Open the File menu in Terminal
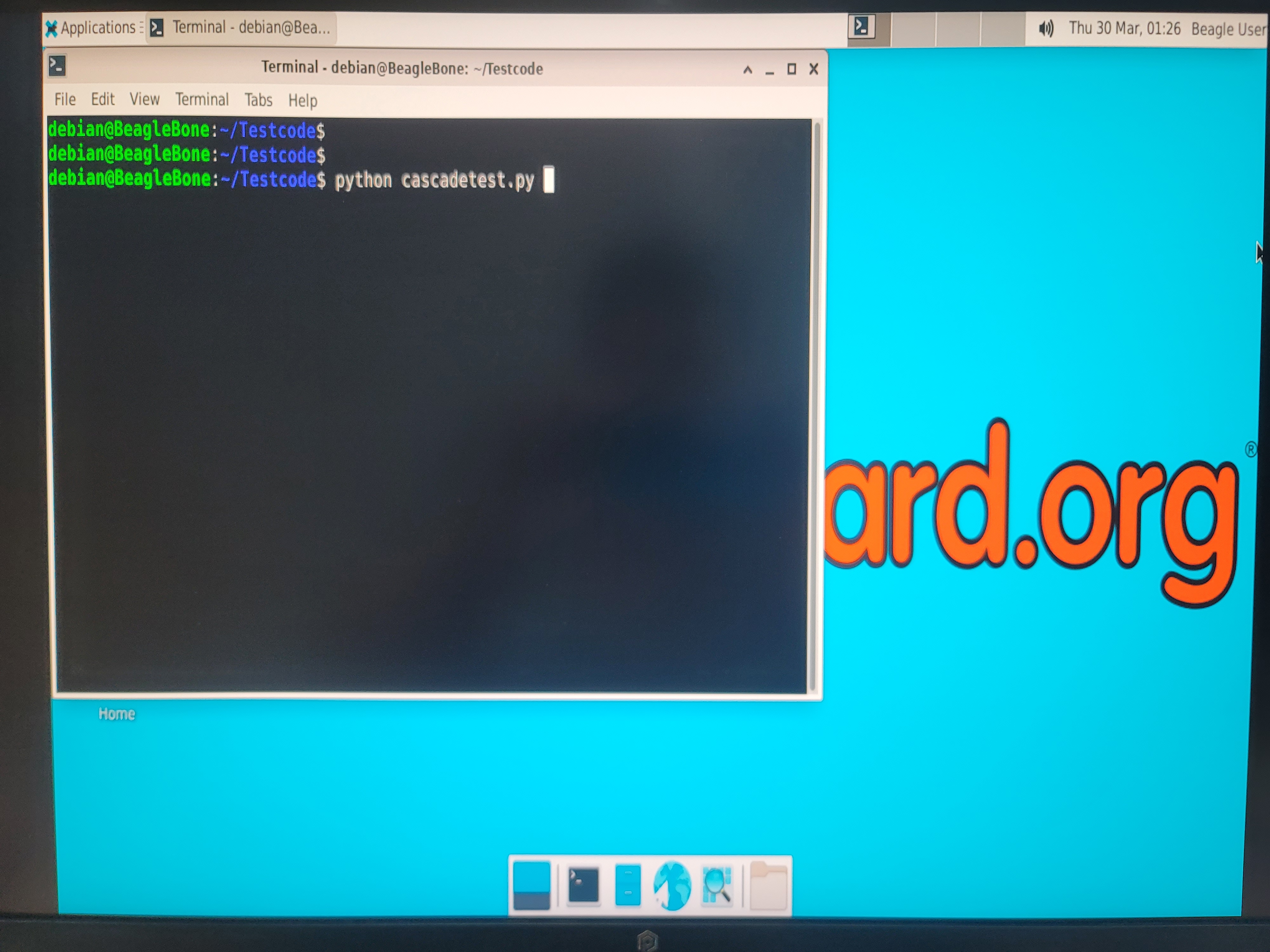 65,99
